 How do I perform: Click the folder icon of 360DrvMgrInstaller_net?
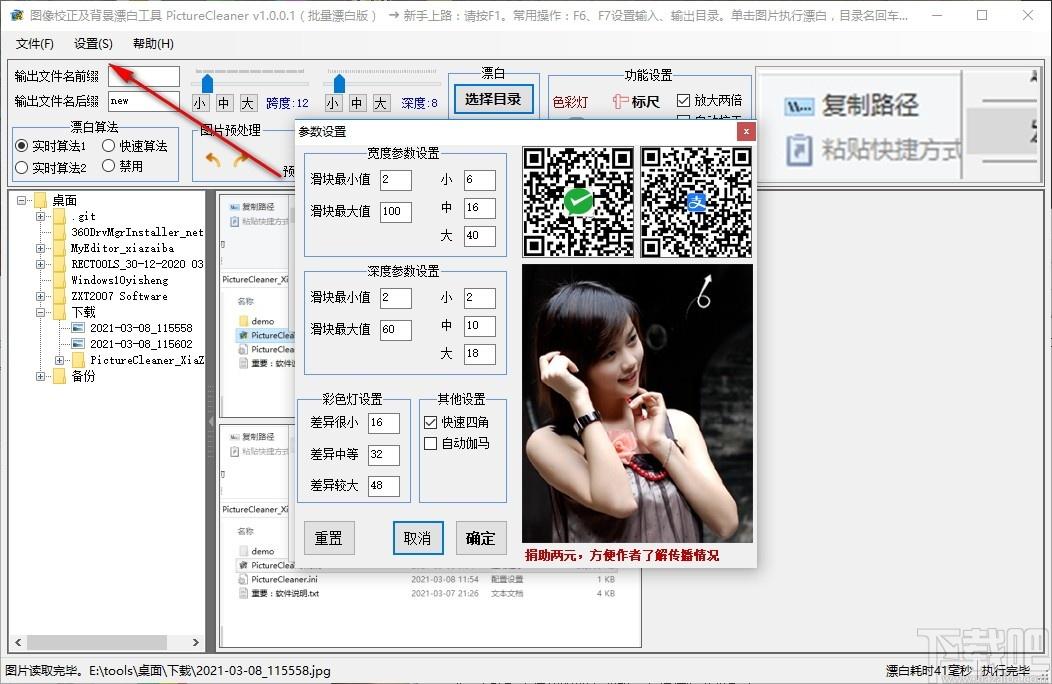[59, 232]
